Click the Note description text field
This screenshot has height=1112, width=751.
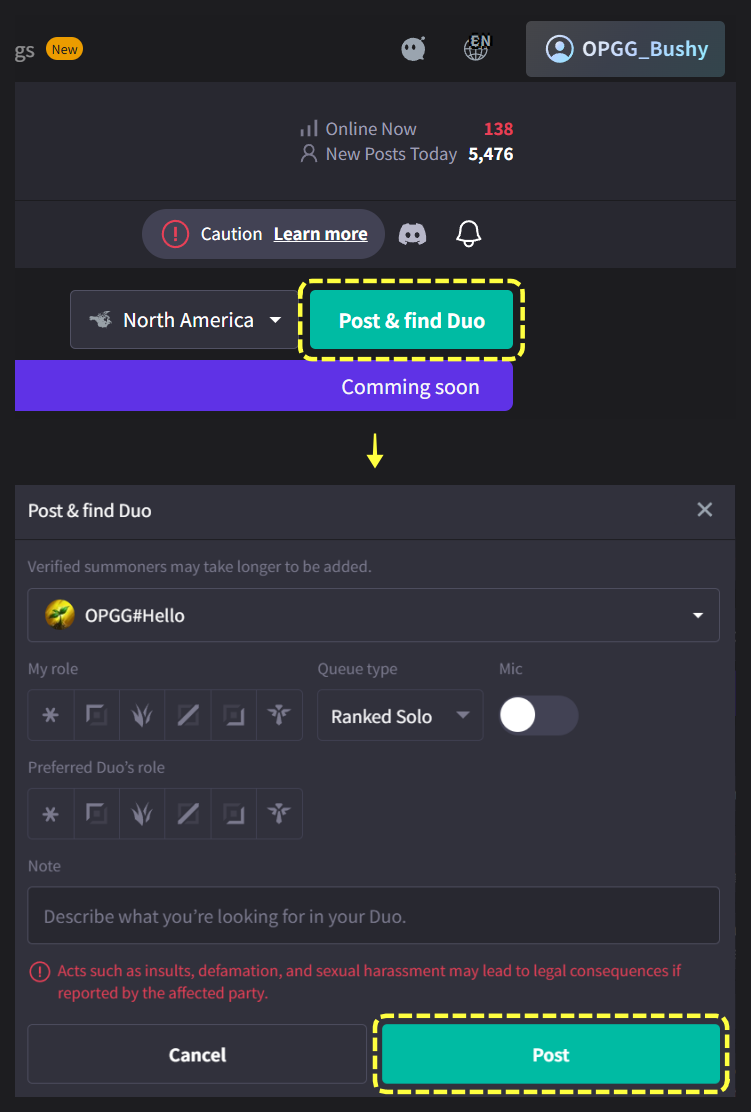click(373, 915)
